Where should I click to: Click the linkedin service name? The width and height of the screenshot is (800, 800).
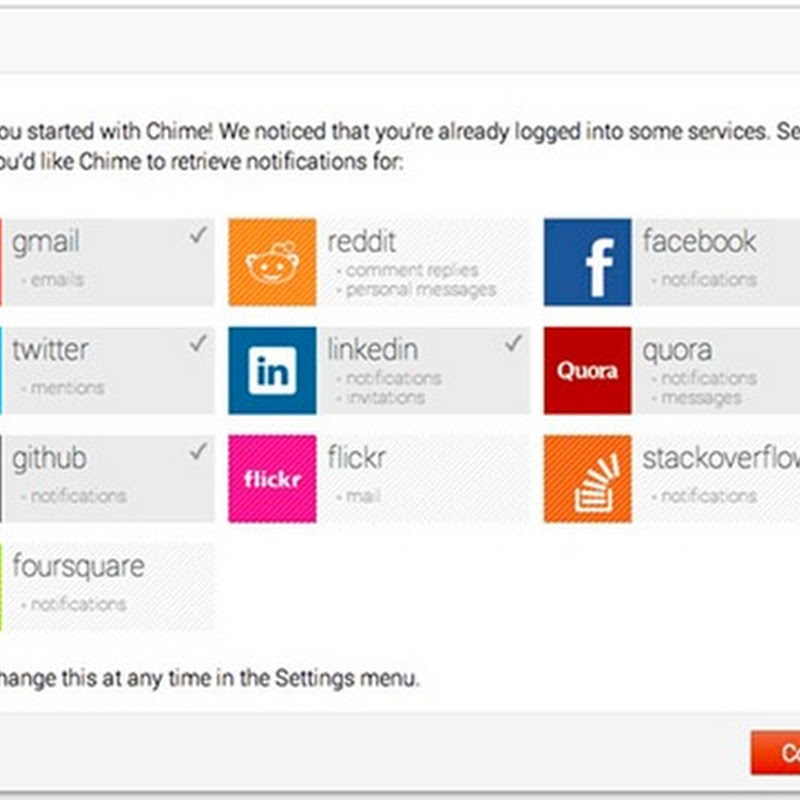tap(372, 349)
